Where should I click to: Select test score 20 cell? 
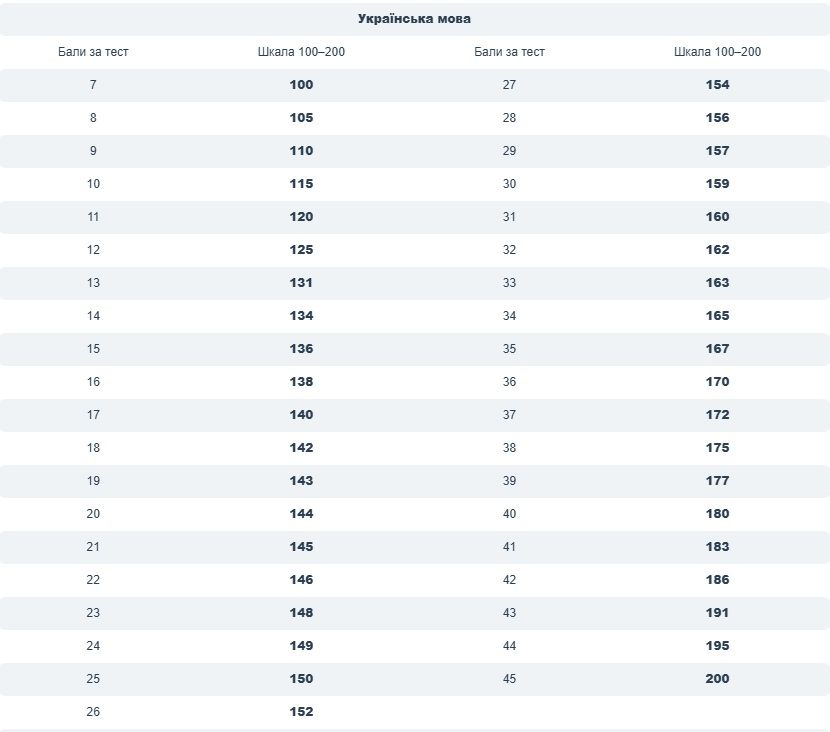tap(93, 514)
